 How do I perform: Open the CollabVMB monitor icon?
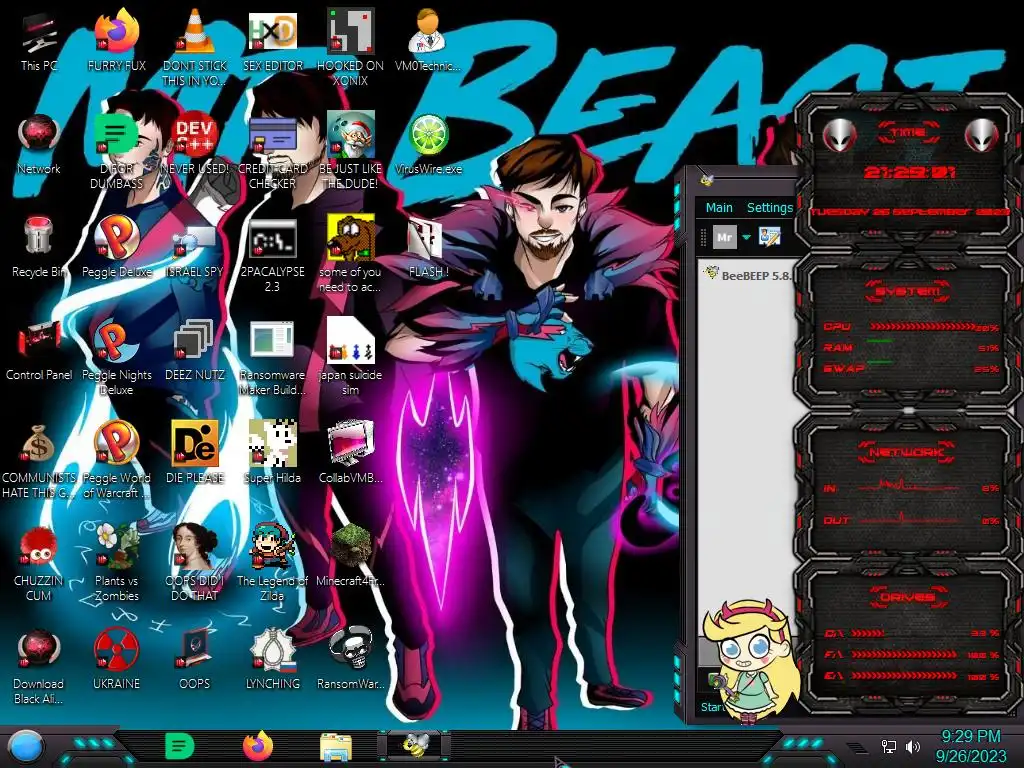351,453
